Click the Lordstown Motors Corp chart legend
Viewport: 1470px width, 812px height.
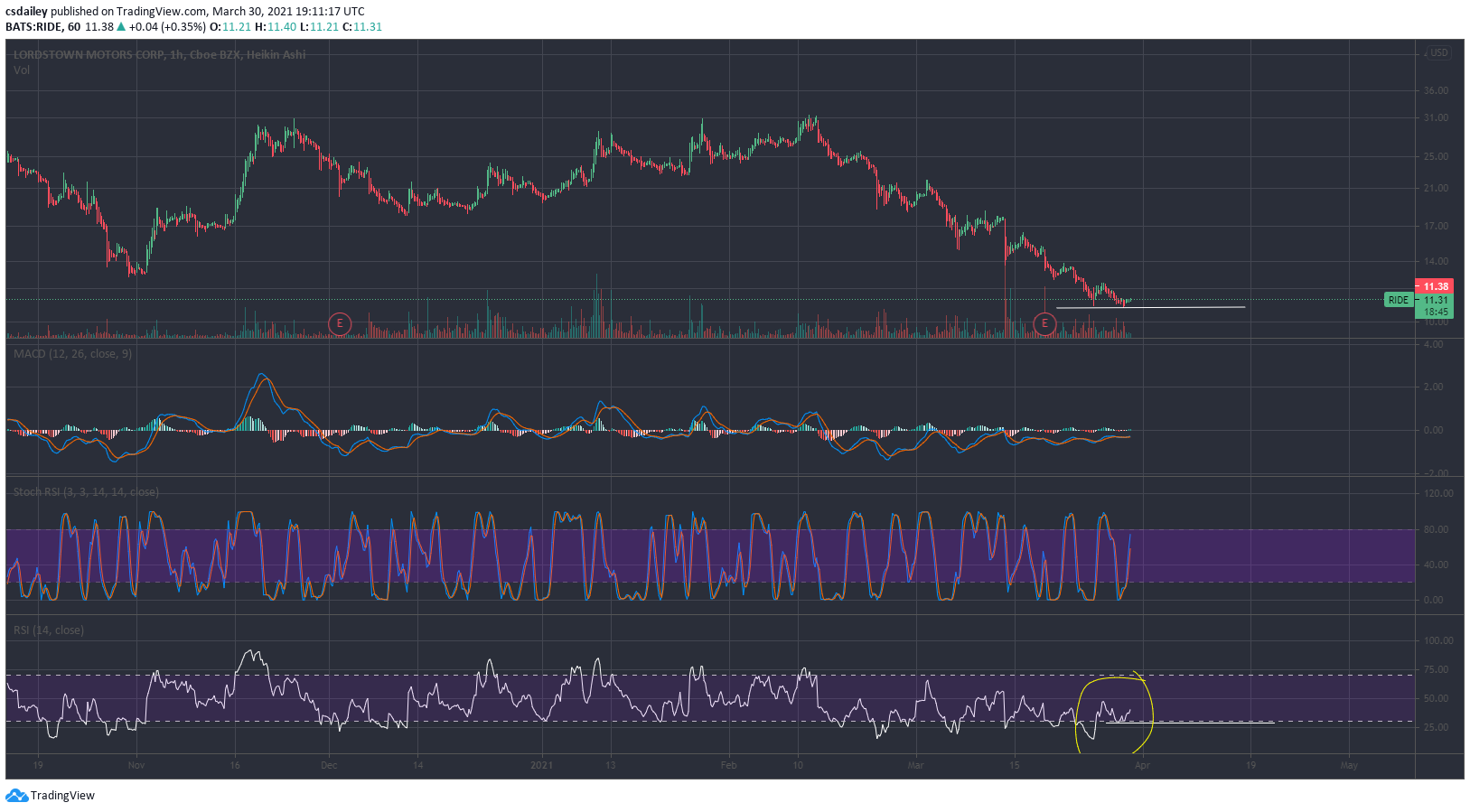[159, 55]
